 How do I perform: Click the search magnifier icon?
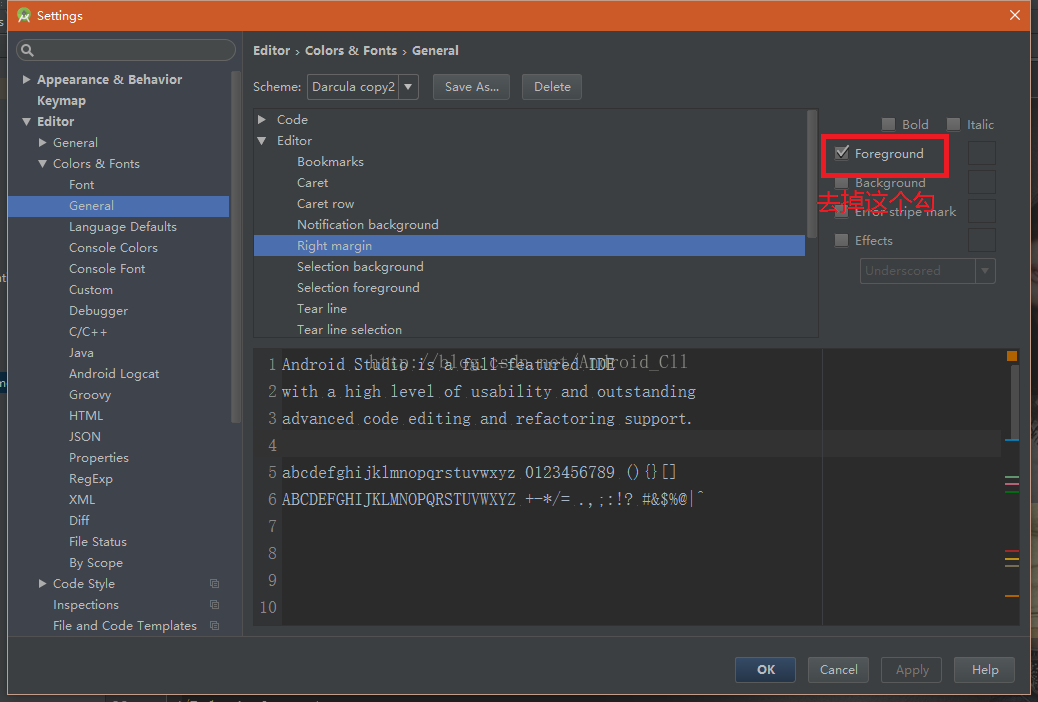(x=27, y=50)
